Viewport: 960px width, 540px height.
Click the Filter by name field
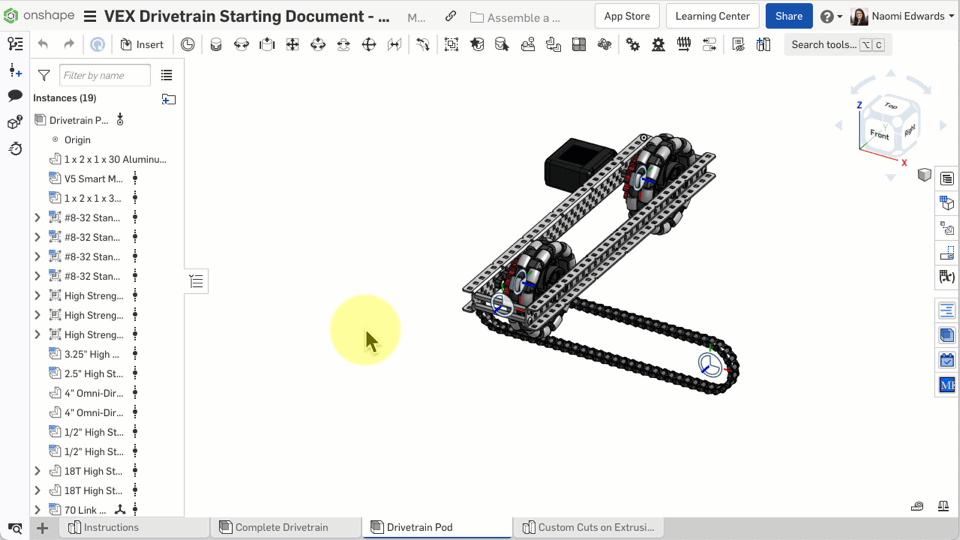tap(104, 75)
